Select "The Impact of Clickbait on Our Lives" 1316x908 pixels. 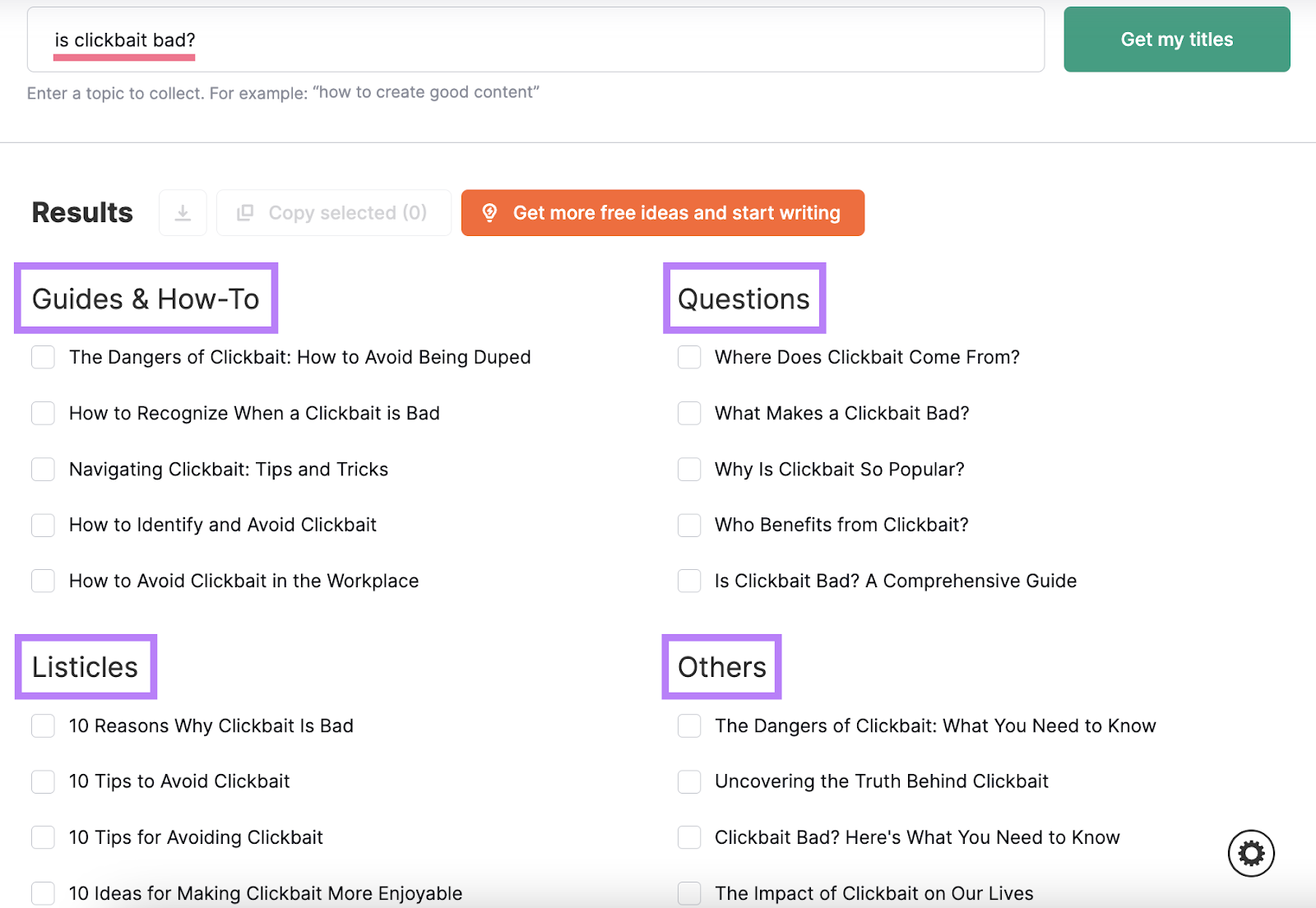(x=689, y=893)
